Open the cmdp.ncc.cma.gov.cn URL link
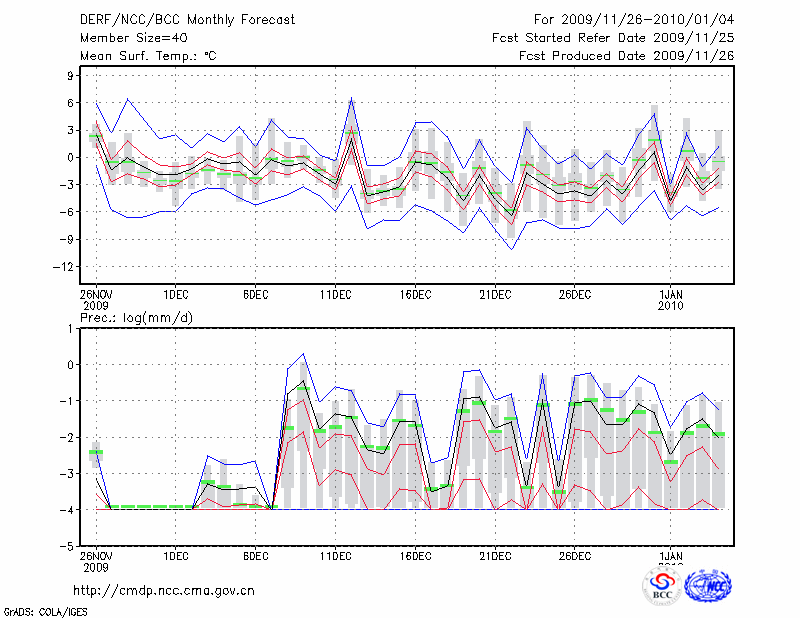 coord(164,591)
